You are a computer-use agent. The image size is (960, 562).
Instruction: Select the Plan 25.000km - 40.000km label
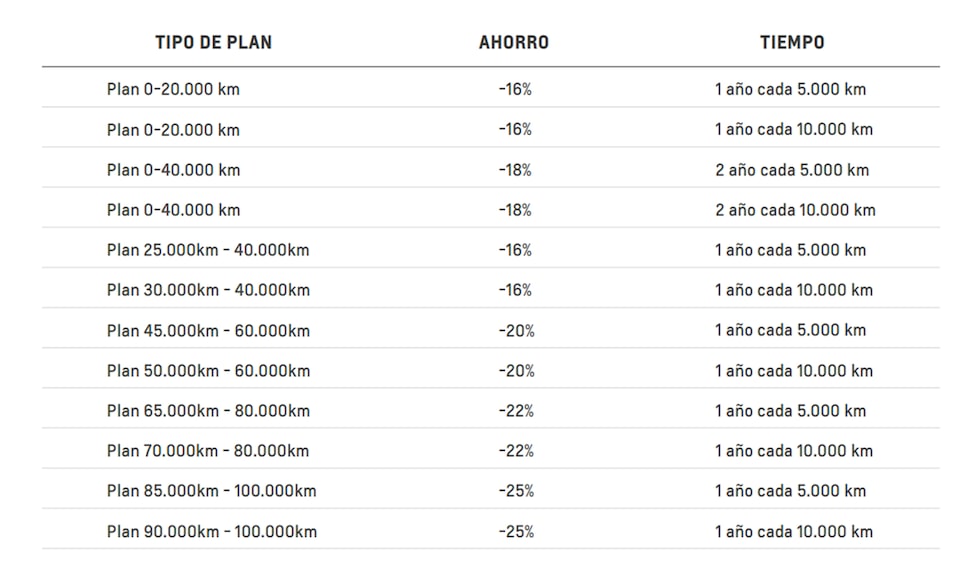(x=208, y=250)
